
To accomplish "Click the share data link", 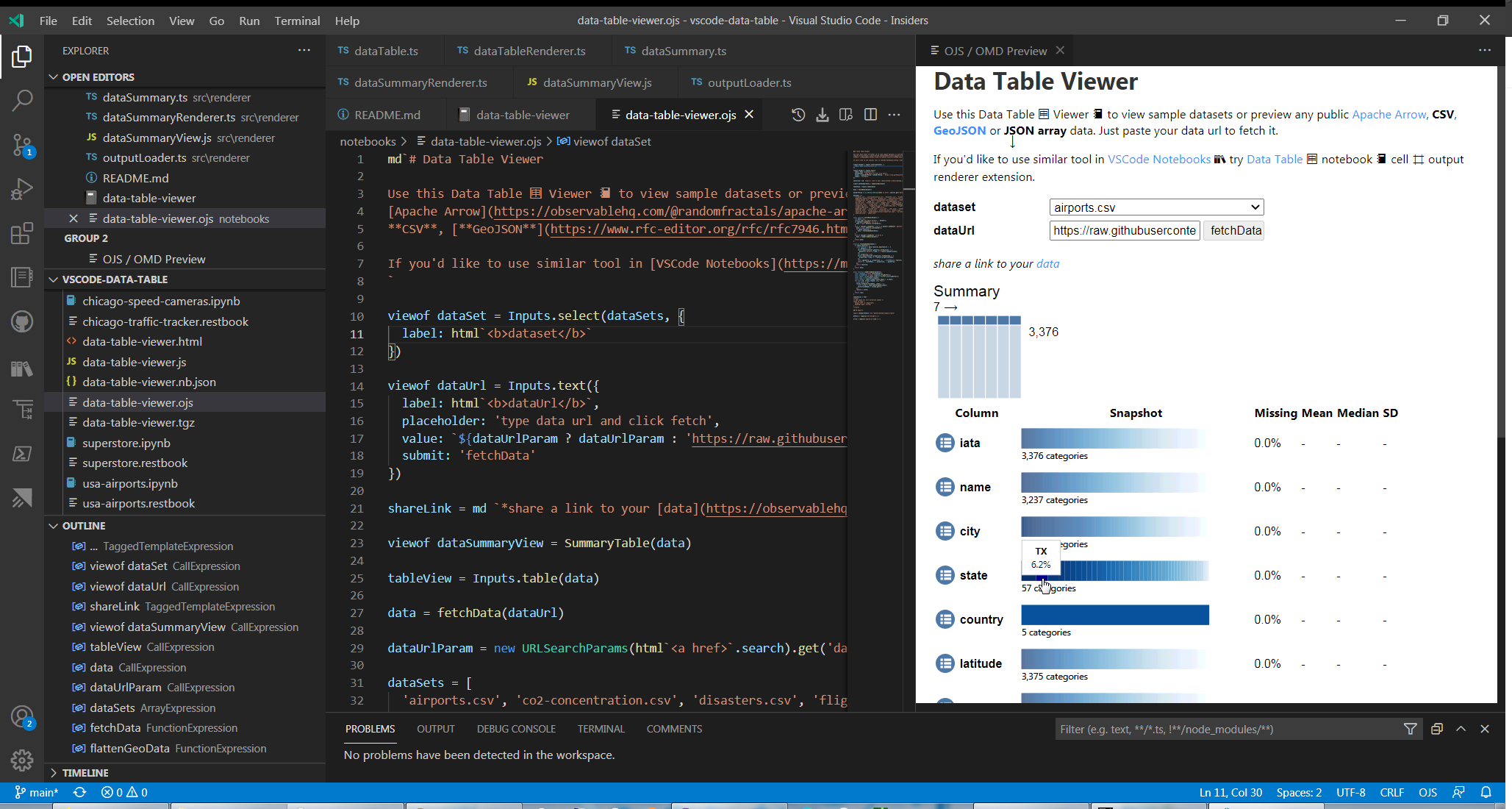I will 1047,263.
